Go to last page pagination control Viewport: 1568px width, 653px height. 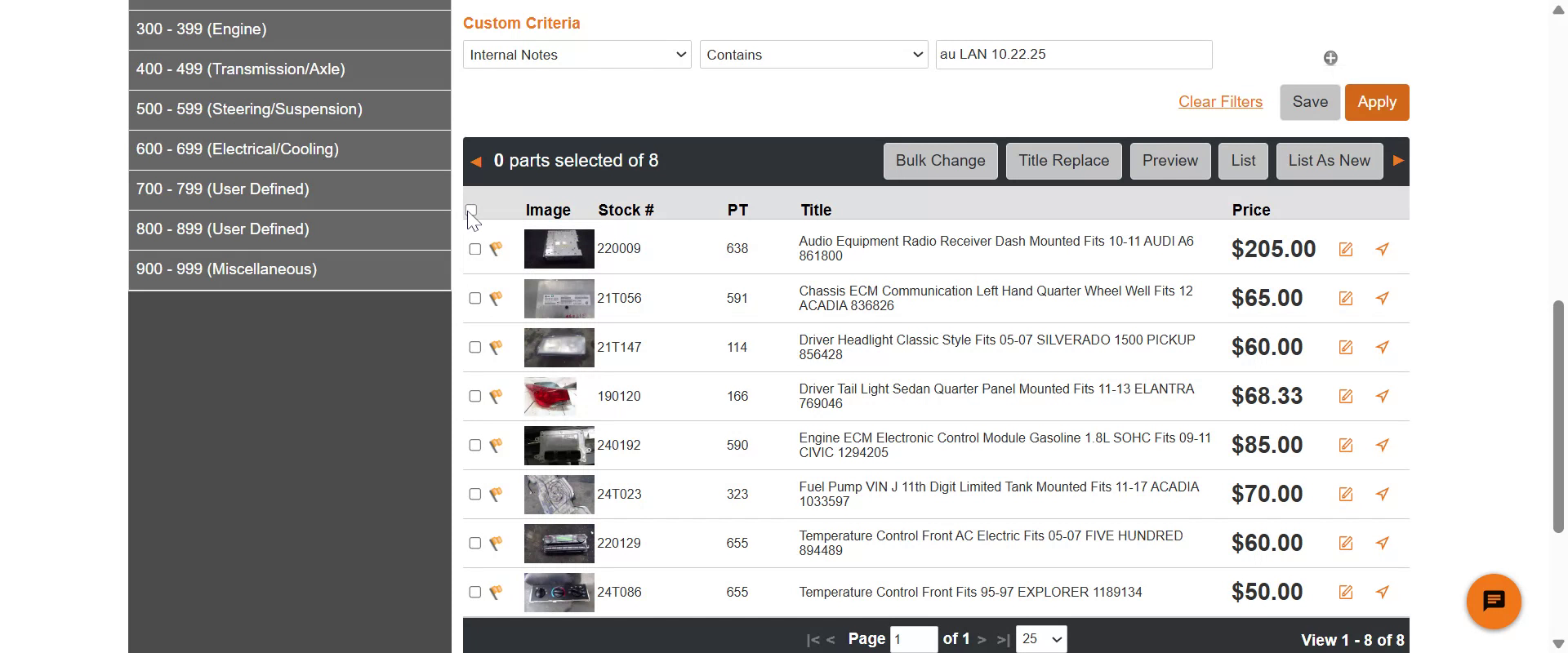coord(1004,640)
